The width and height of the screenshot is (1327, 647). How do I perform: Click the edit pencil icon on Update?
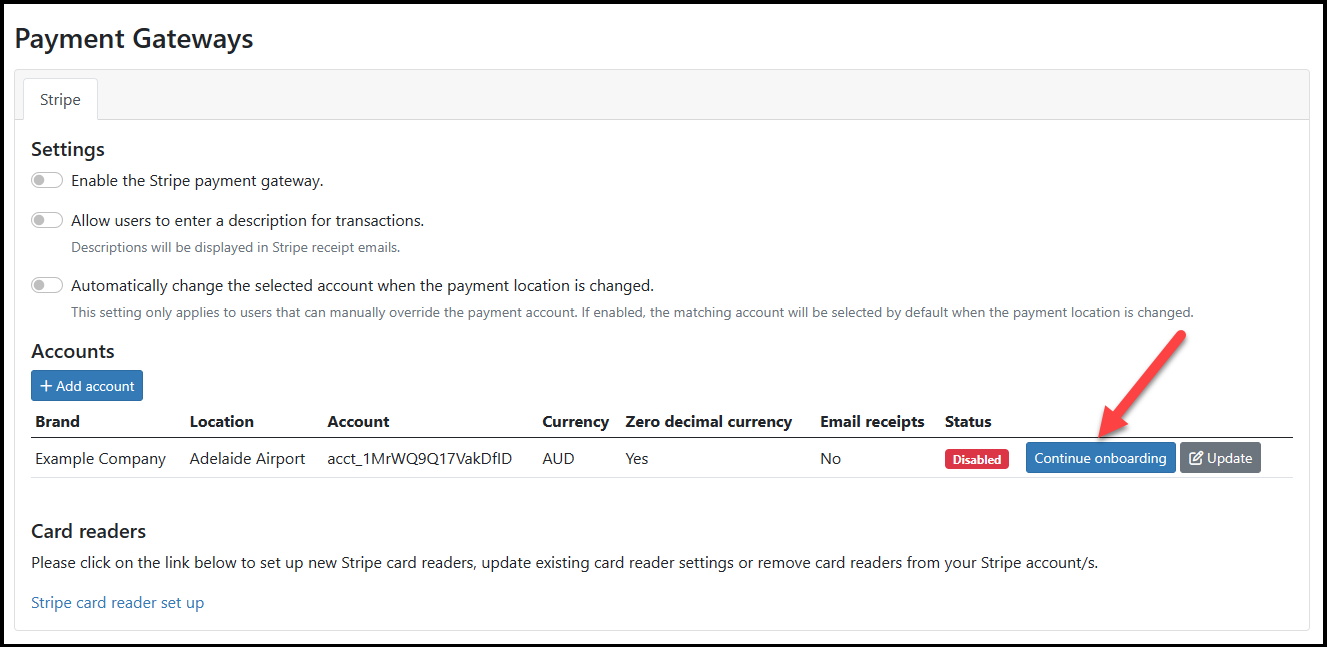1196,458
